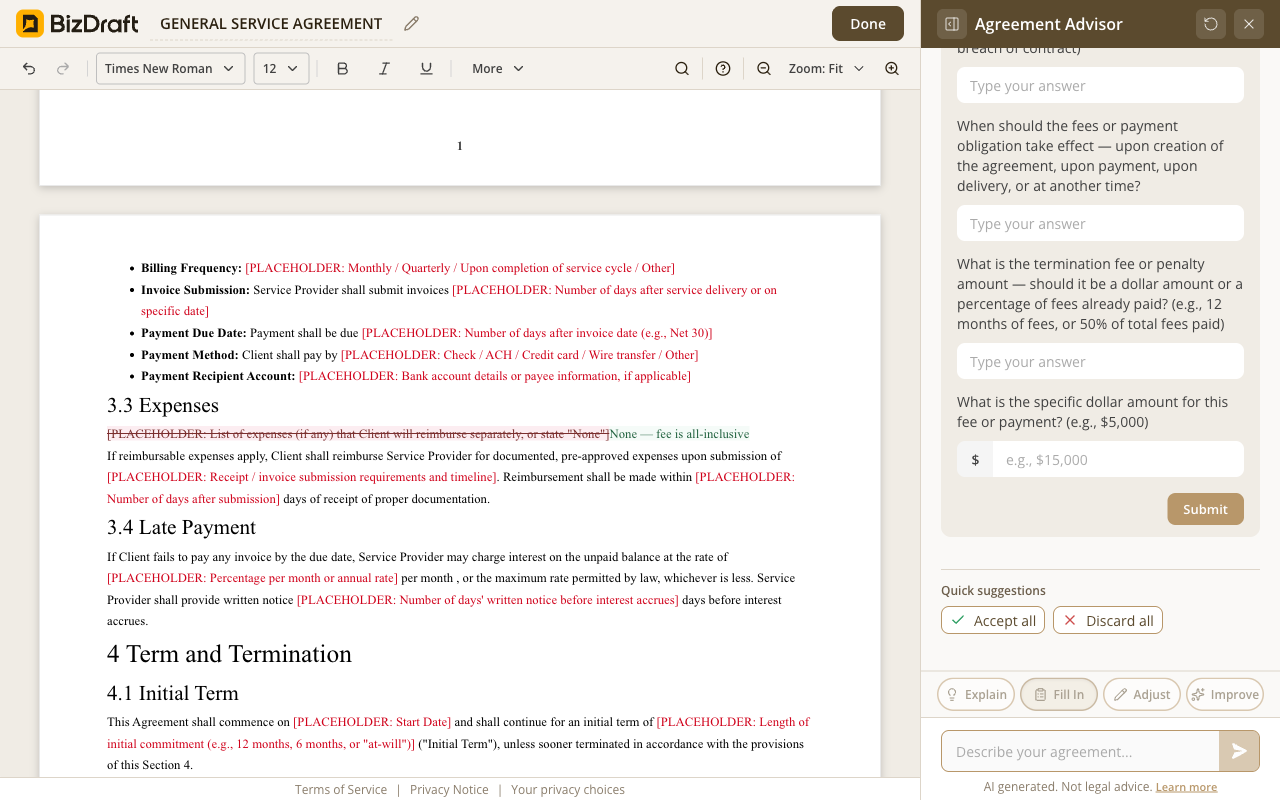Screen dimensions: 1280x800
Task: Accept all quick suggestions
Action: (993, 620)
